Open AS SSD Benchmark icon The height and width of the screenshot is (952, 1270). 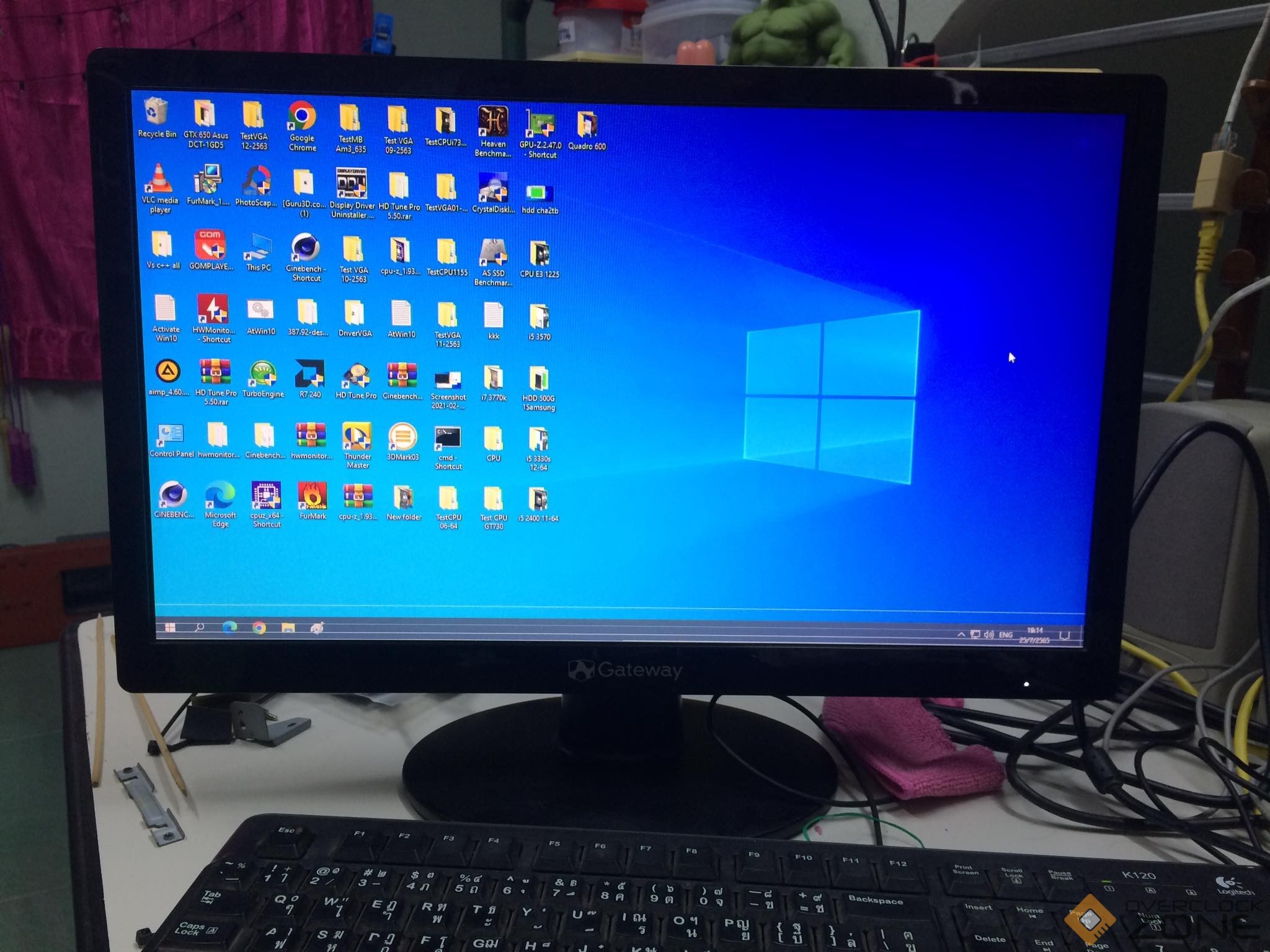click(493, 252)
